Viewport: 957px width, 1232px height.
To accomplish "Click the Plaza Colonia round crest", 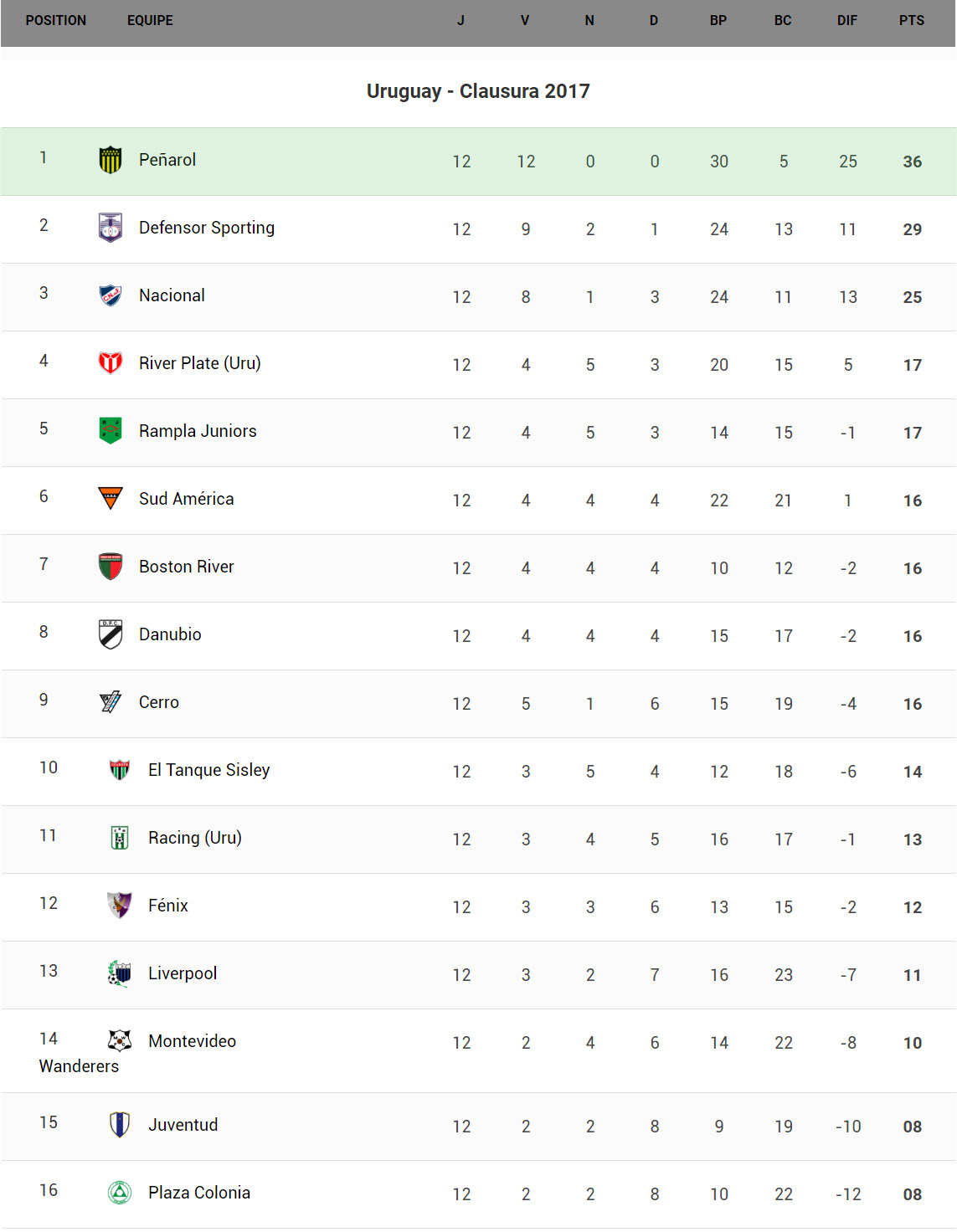I will tap(120, 1193).
